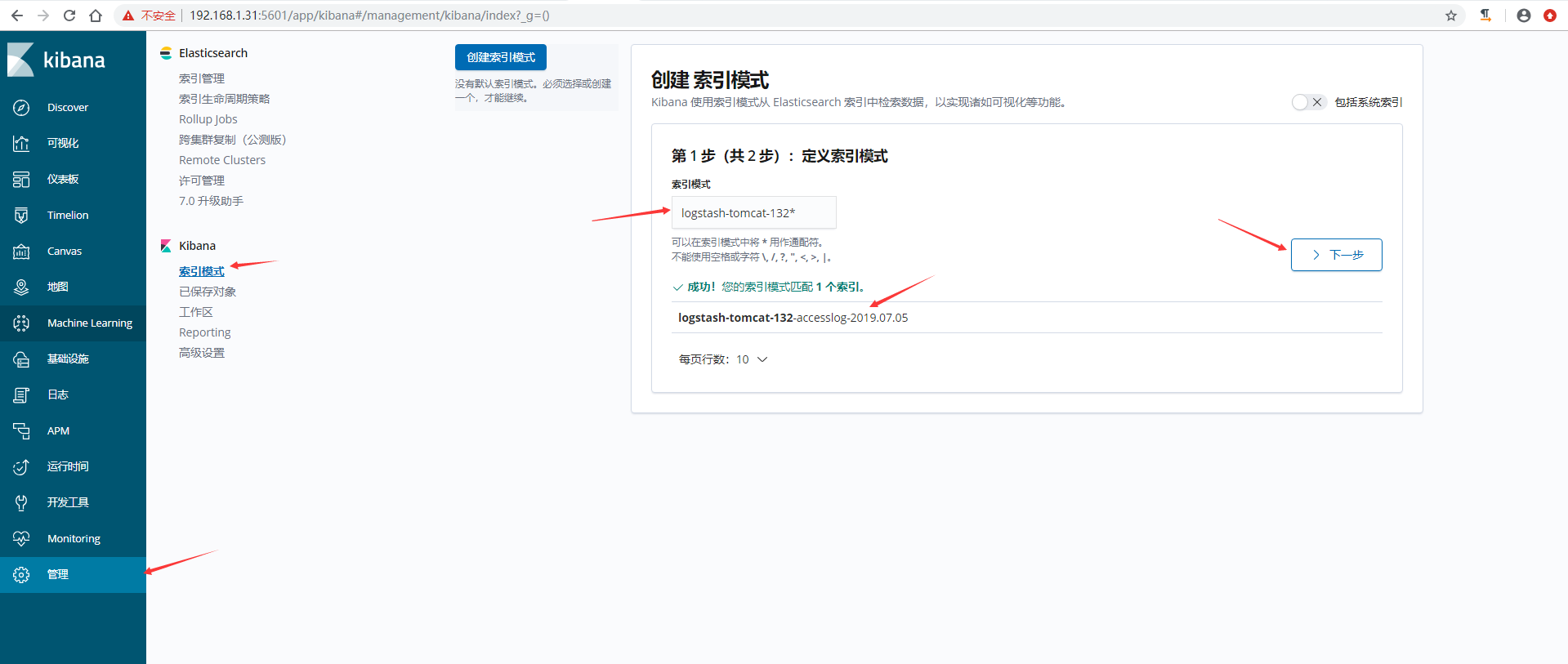Screen dimensions: 1568x664
Task: Click Kibana section heading
Action: click(197, 246)
